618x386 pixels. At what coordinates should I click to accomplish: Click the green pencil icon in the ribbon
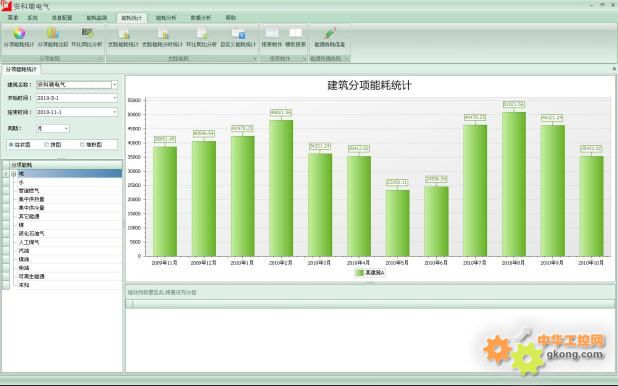pyautogui.click(x=329, y=33)
